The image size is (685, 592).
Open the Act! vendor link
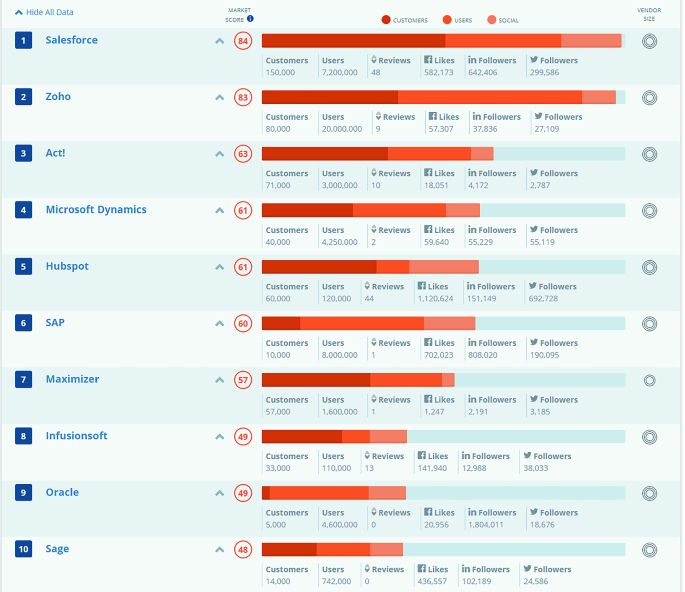point(55,153)
